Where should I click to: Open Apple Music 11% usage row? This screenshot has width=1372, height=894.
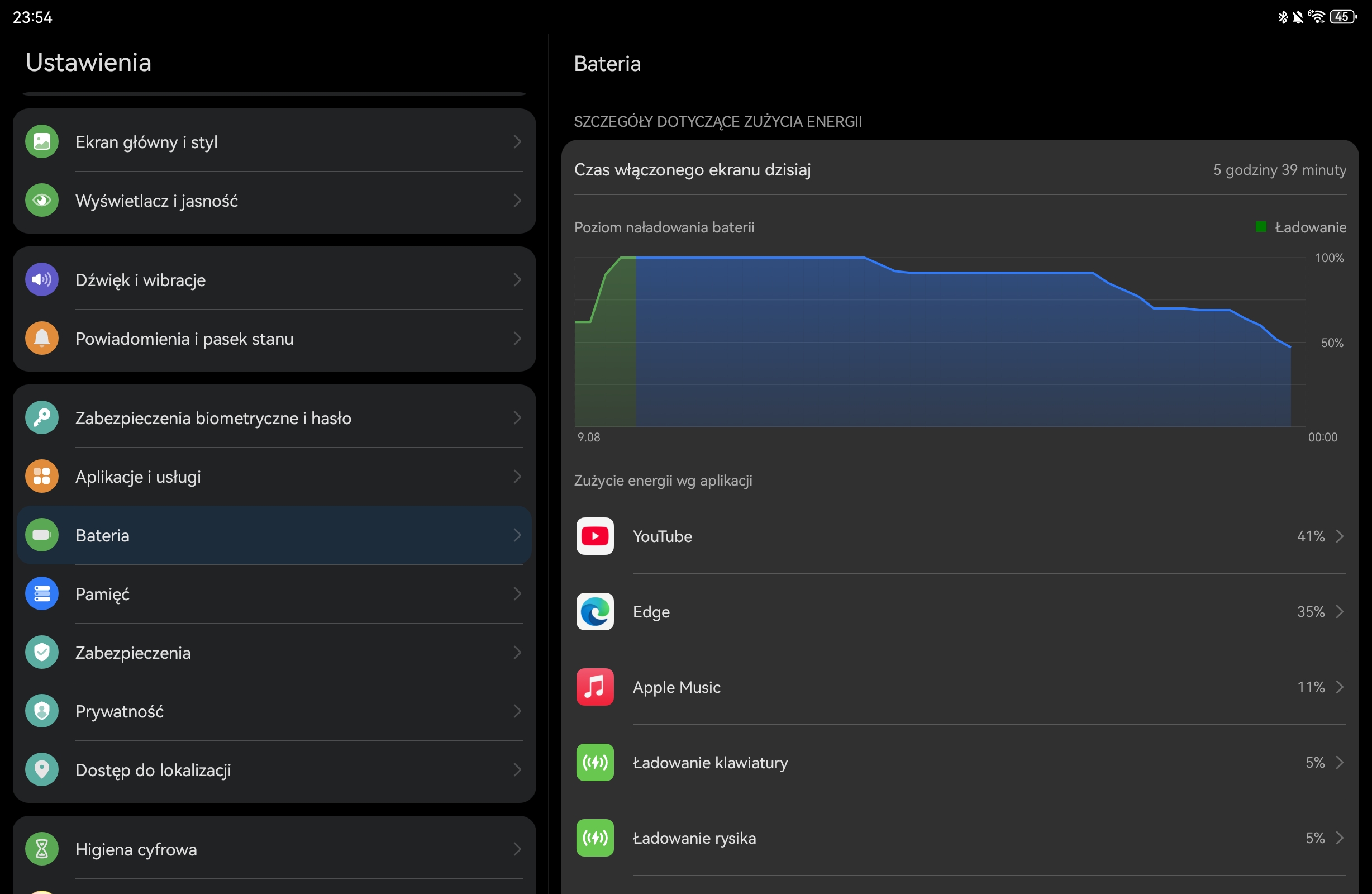960,687
